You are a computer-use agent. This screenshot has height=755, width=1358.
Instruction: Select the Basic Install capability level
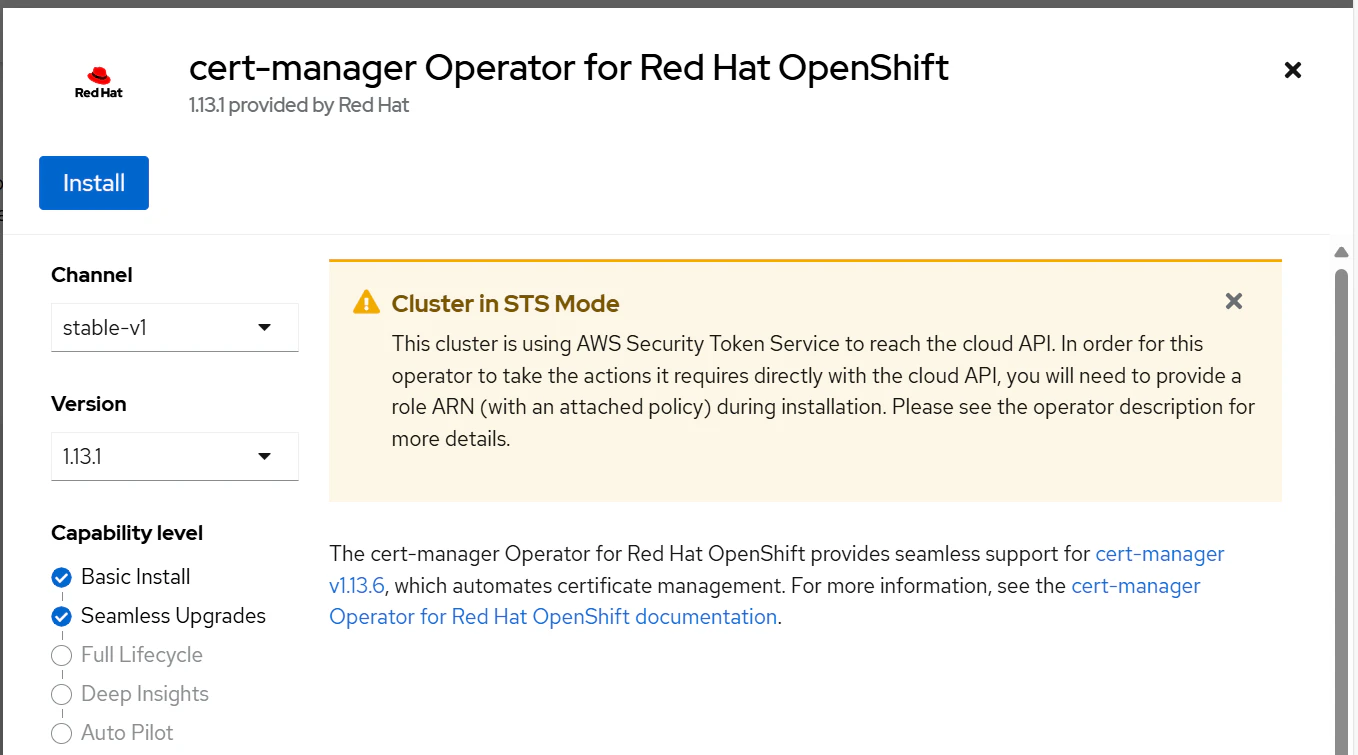121,577
